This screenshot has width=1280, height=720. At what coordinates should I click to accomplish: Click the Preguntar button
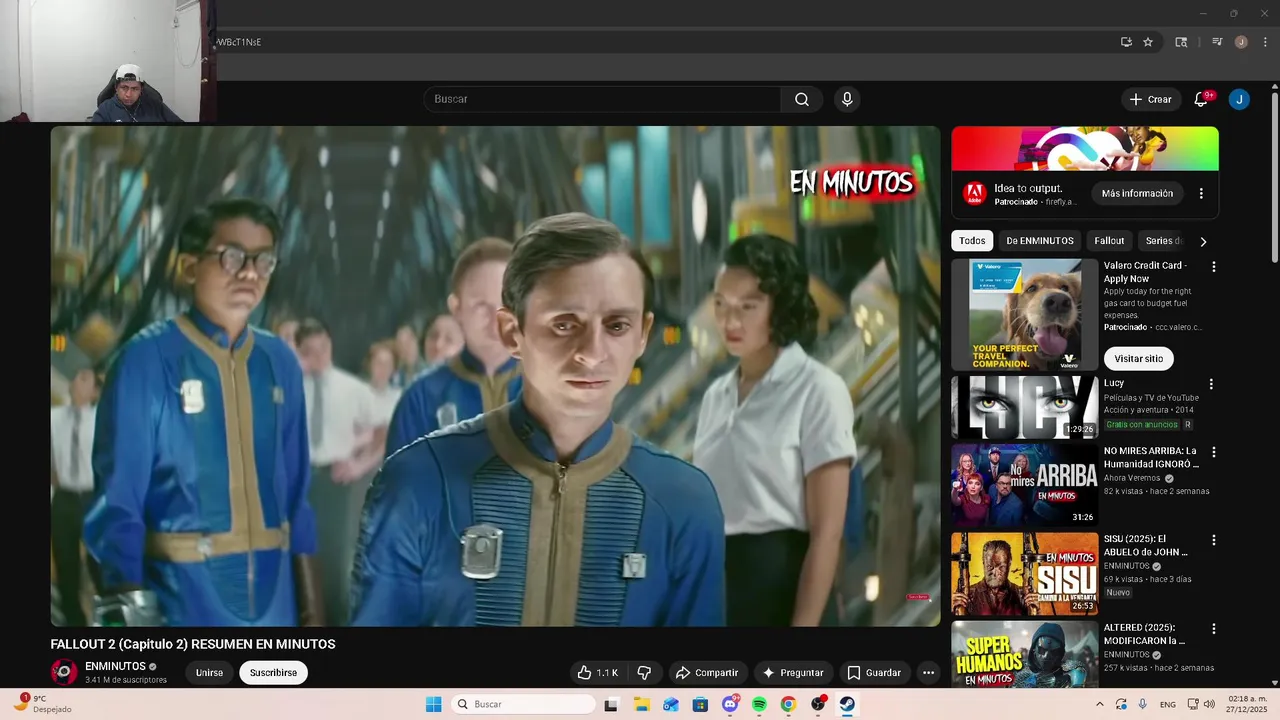tap(794, 673)
